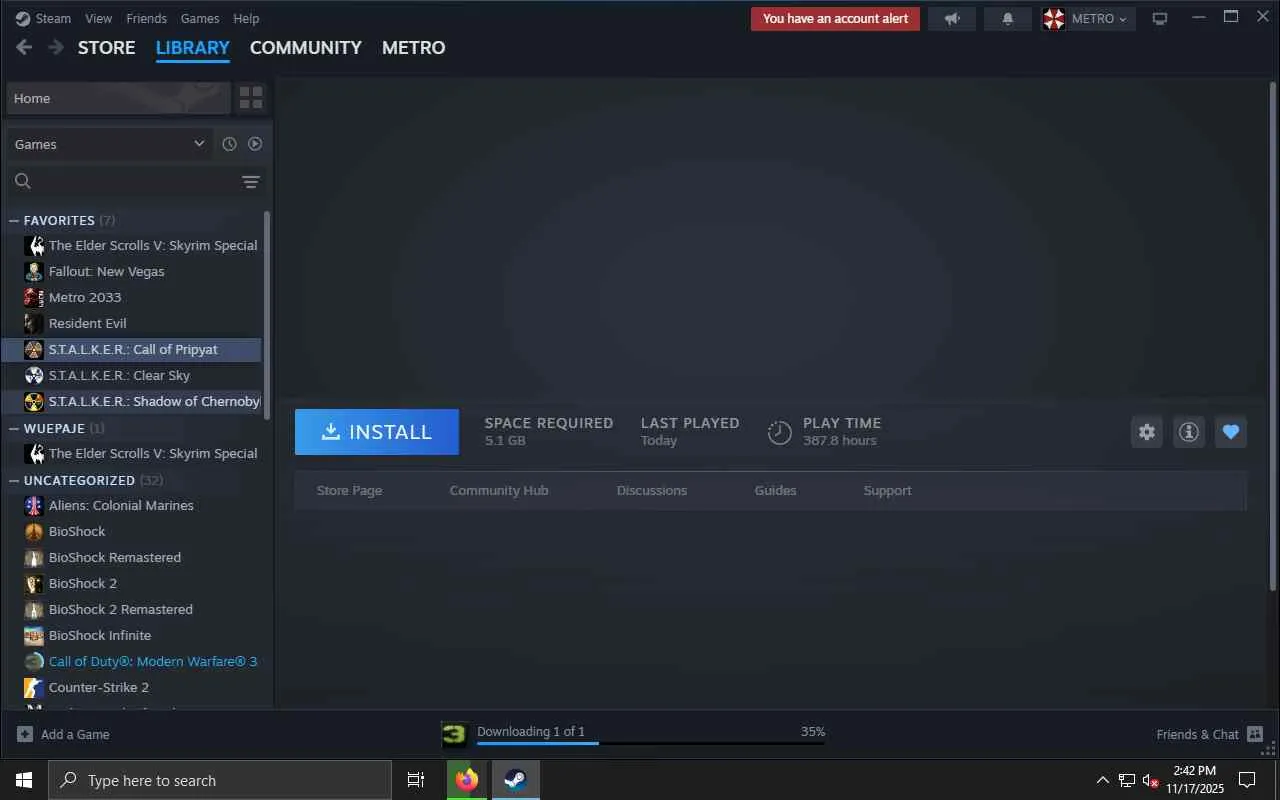
Task: Select Call of Duty: Modern Warfare 3
Action: coord(133,662)
